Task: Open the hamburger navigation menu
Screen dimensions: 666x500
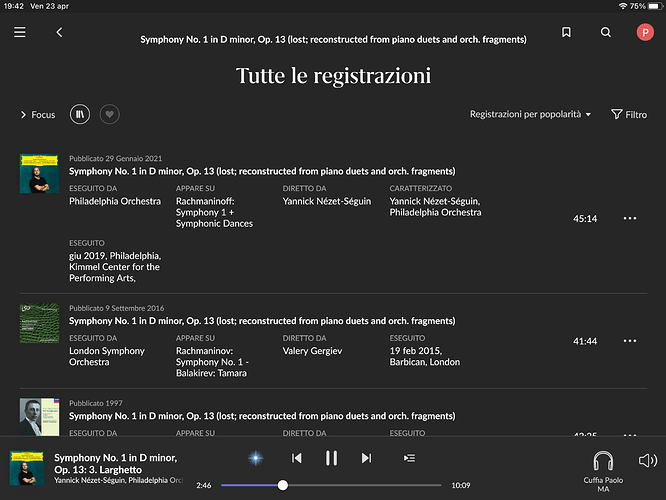Action: 20,32
